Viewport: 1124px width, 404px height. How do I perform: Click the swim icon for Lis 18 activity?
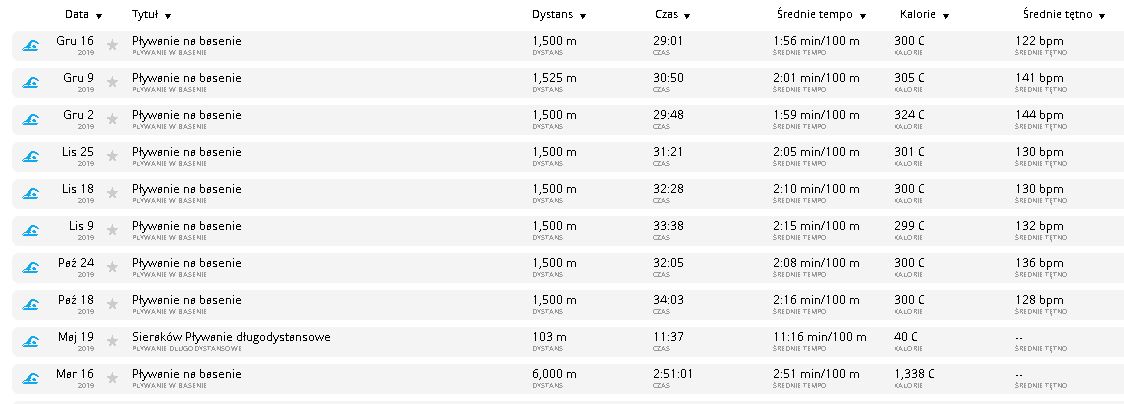[31, 194]
